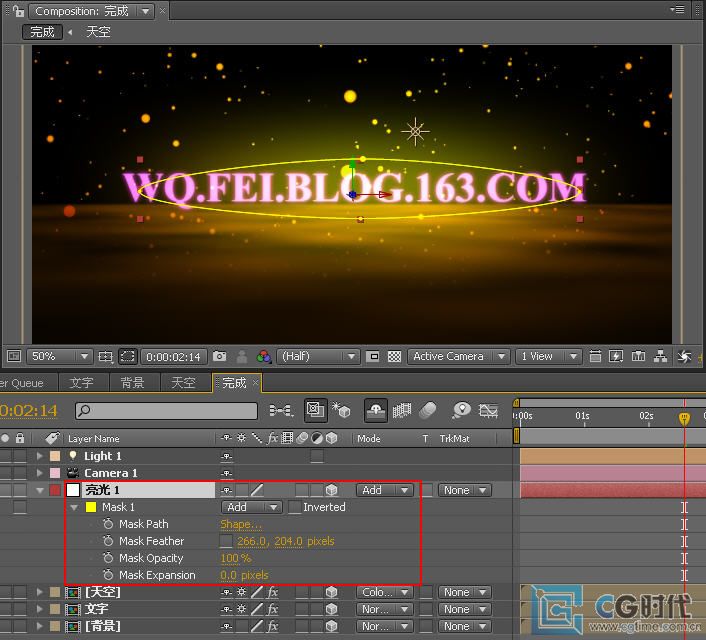Screen dimensions: 706x640
Task: Enable Motion Blur for the composition
Action: pos(427,410)
